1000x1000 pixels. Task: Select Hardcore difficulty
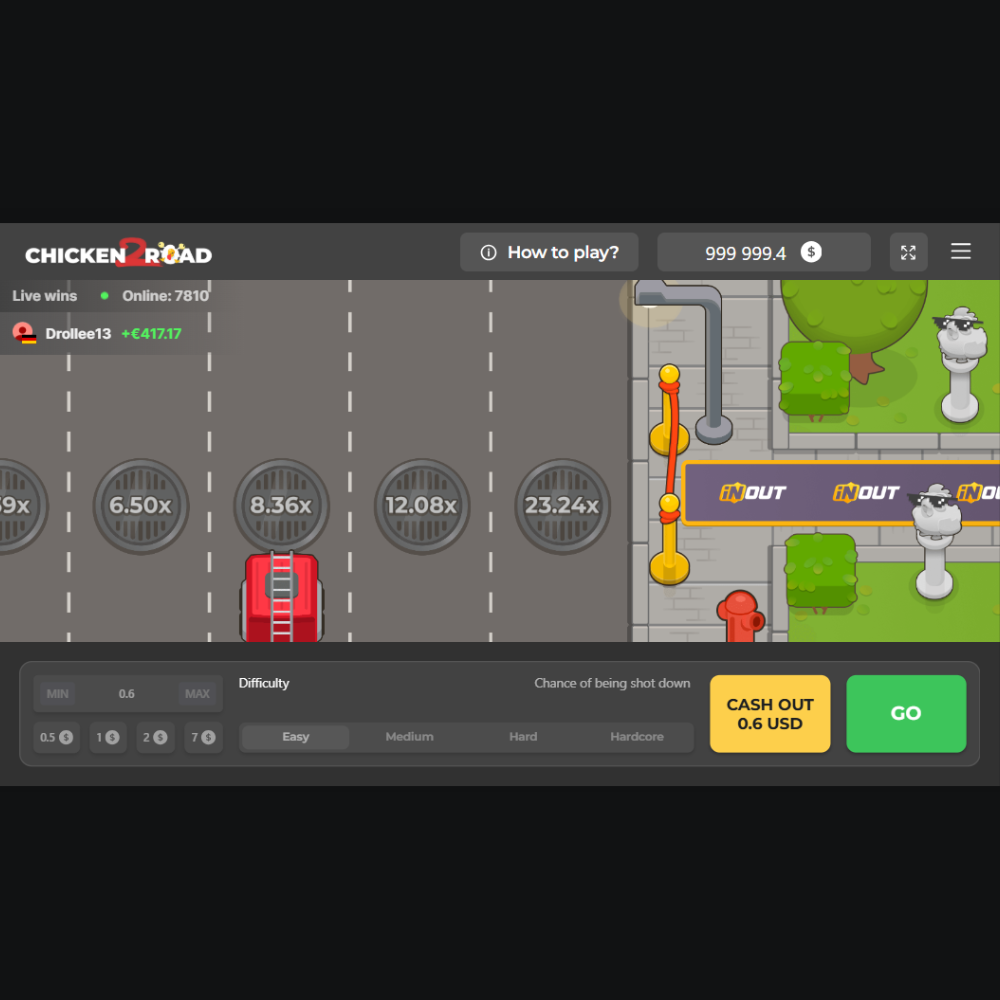tap(637, 737)
